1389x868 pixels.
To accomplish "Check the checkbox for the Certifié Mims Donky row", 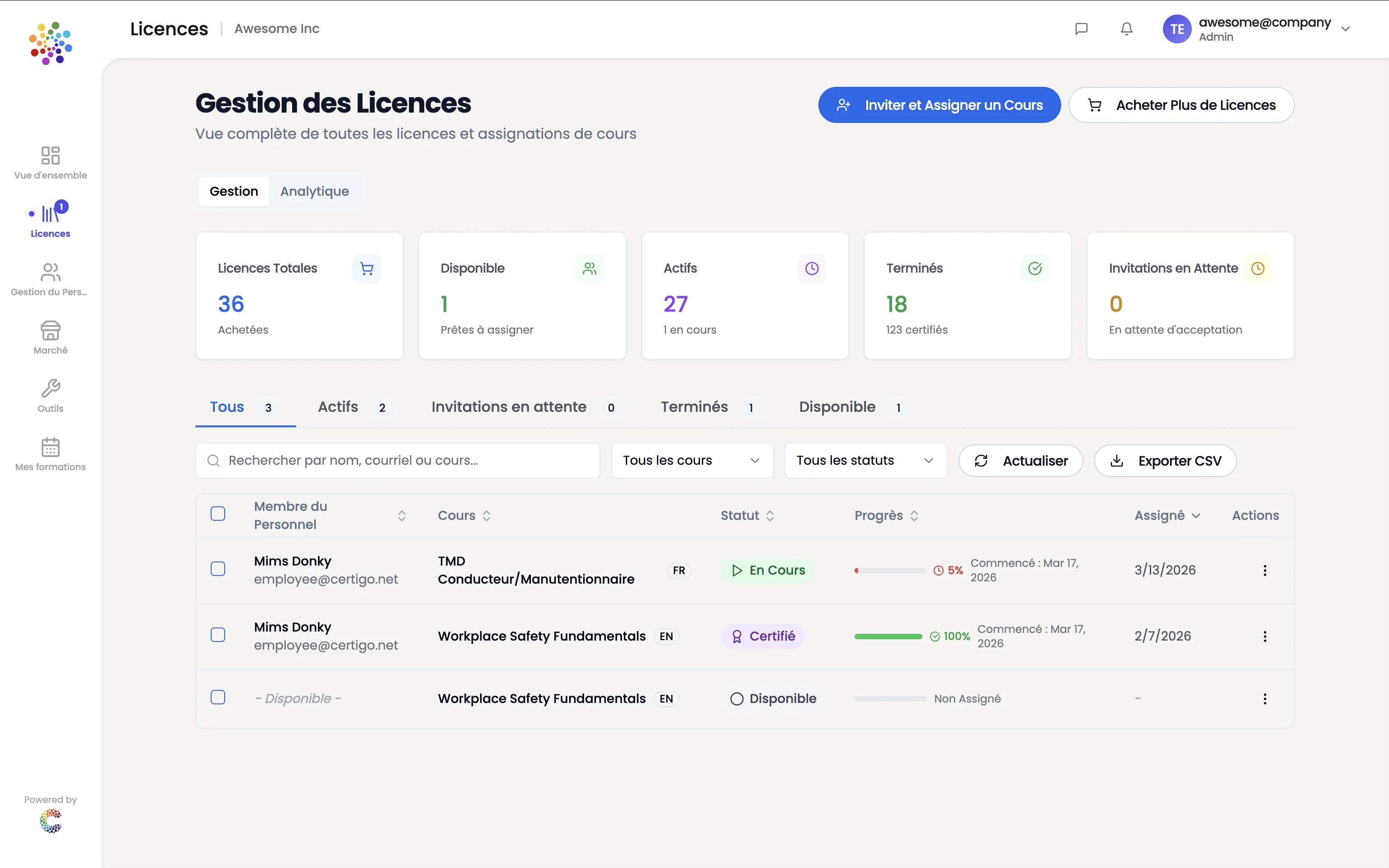I will [218, 635].
